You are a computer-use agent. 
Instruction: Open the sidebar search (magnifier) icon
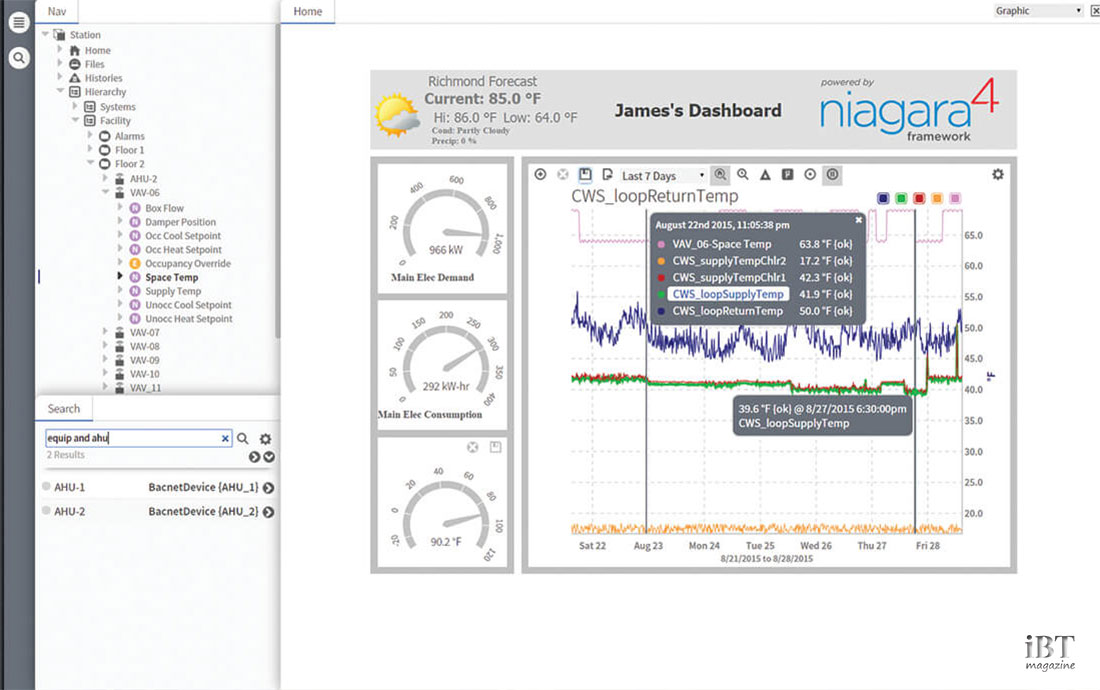coord(19,58)
